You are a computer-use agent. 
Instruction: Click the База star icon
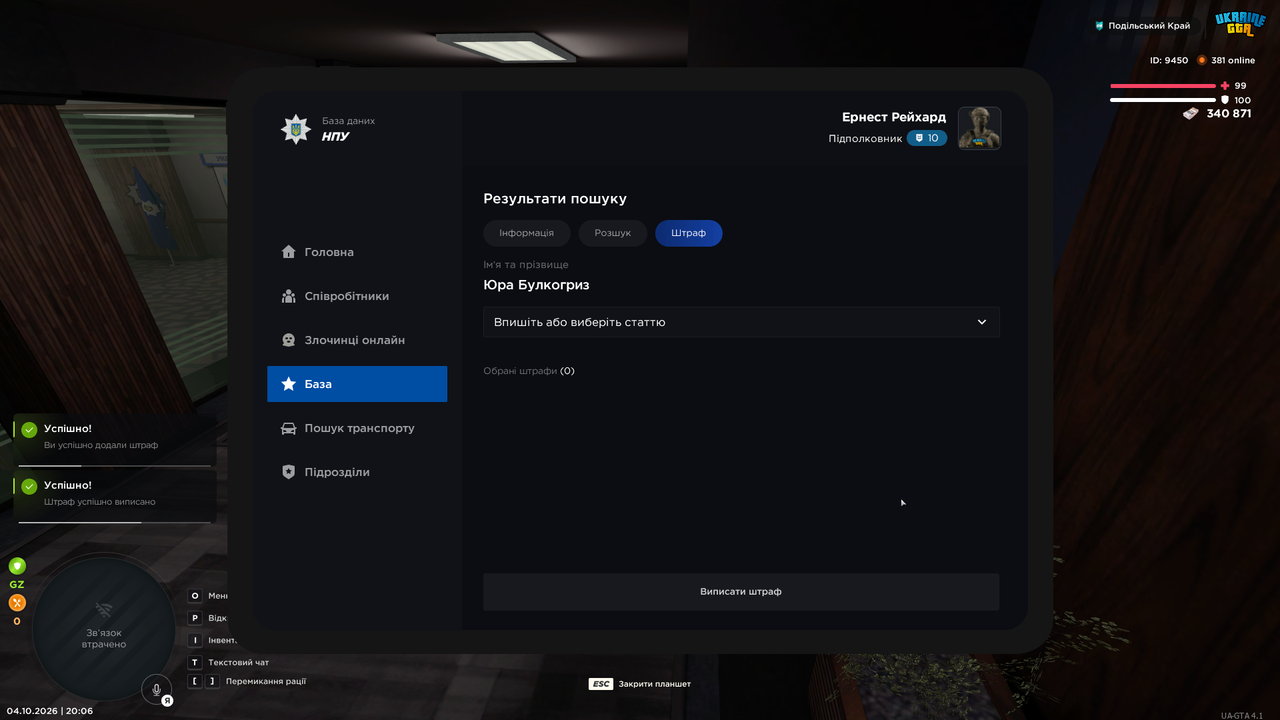click(289, 384)
